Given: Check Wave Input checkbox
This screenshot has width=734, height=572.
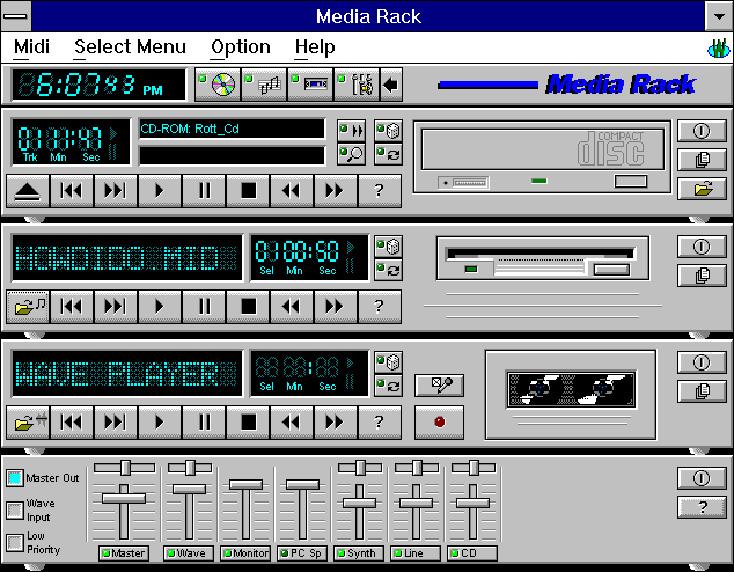Looking at the screenshot, I should click(x=15, y=510).
